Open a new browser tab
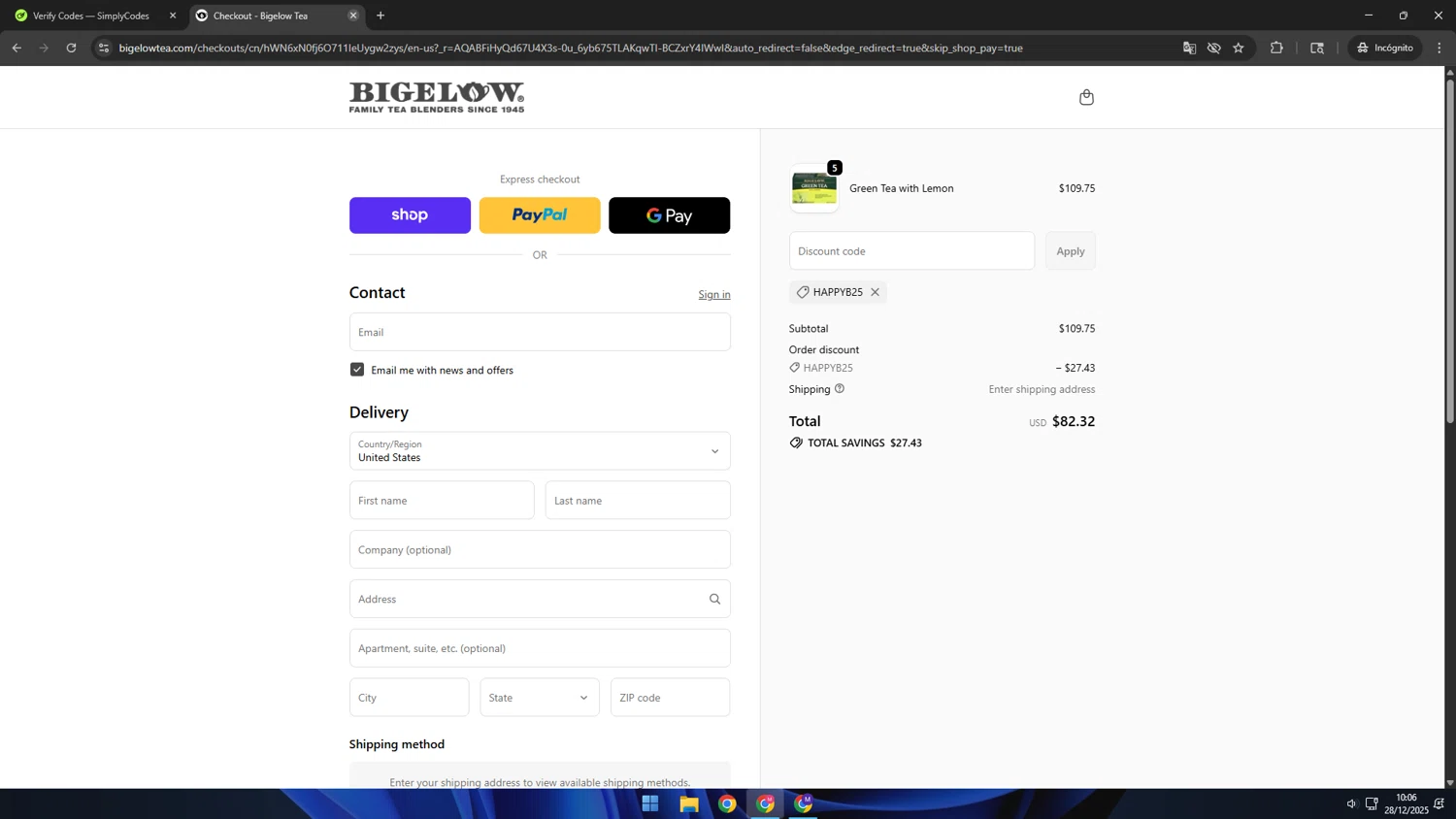This screenshot has width=1456, height=819. click(381, 16)
